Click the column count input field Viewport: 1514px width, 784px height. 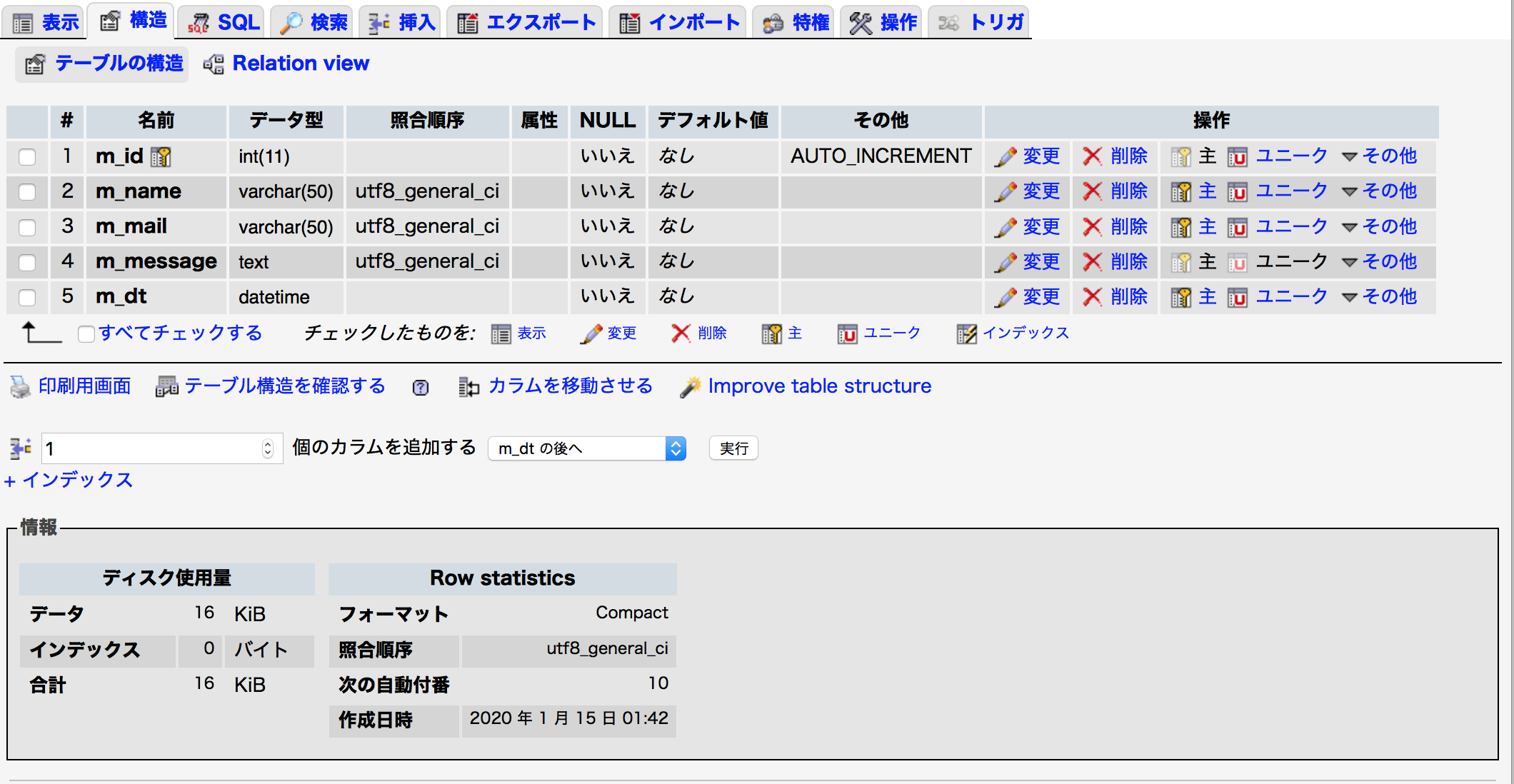(143, 448)
